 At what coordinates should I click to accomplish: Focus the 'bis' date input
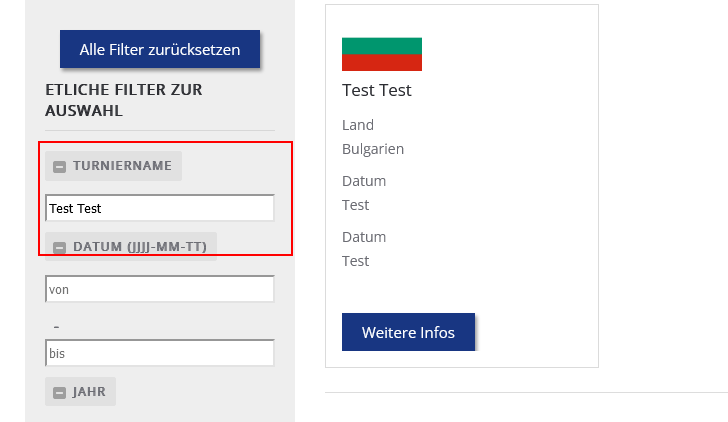point(160,353)
